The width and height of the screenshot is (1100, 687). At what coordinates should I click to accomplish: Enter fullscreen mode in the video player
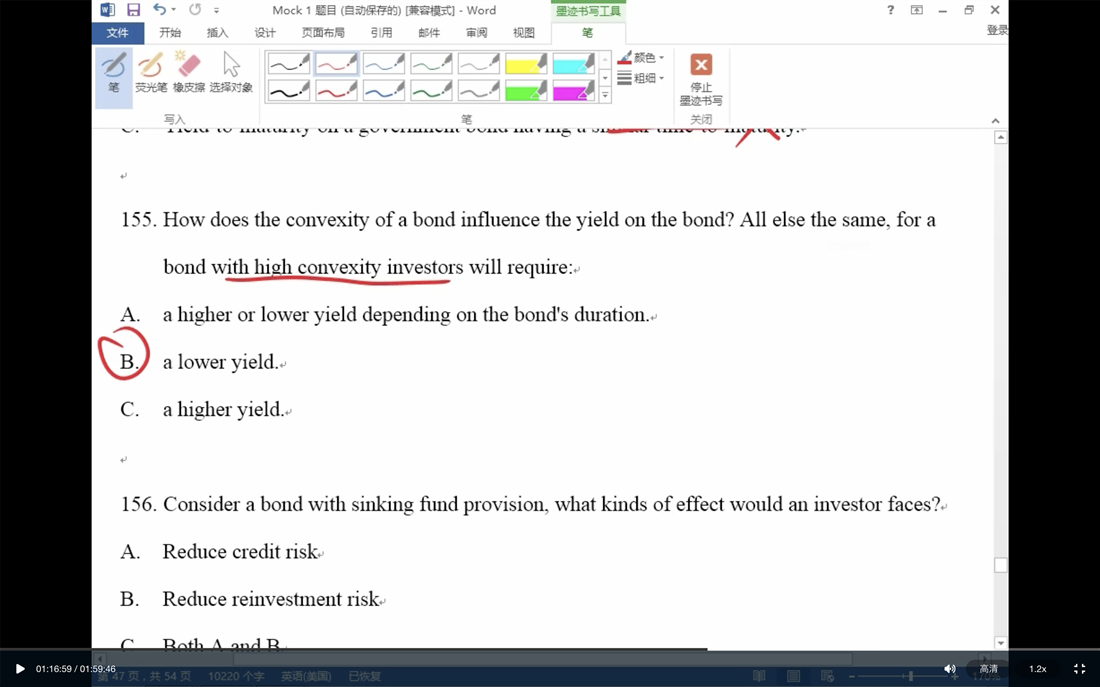coord(1080,669)
